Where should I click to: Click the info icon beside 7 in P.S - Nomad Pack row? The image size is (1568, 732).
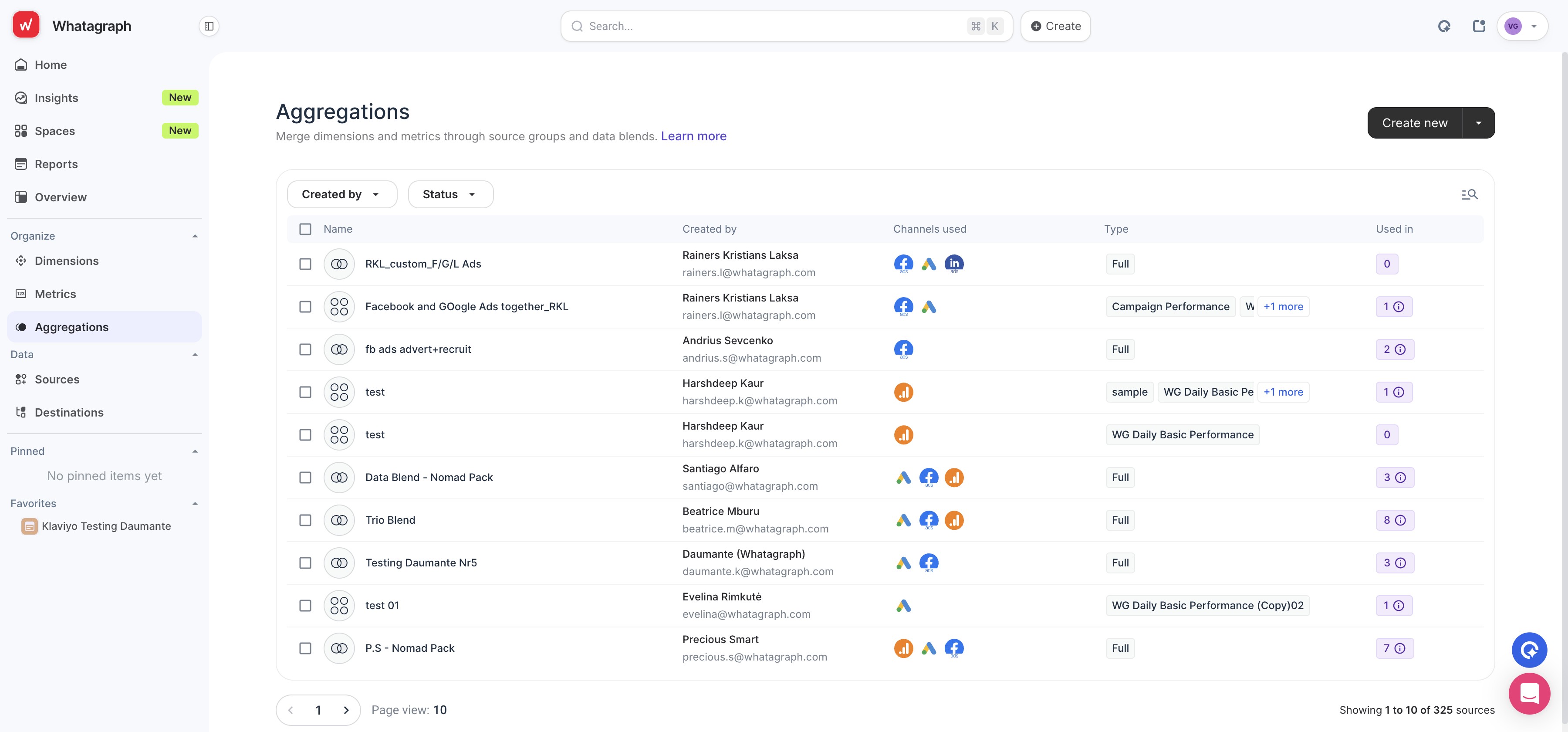click(1399, 648)
